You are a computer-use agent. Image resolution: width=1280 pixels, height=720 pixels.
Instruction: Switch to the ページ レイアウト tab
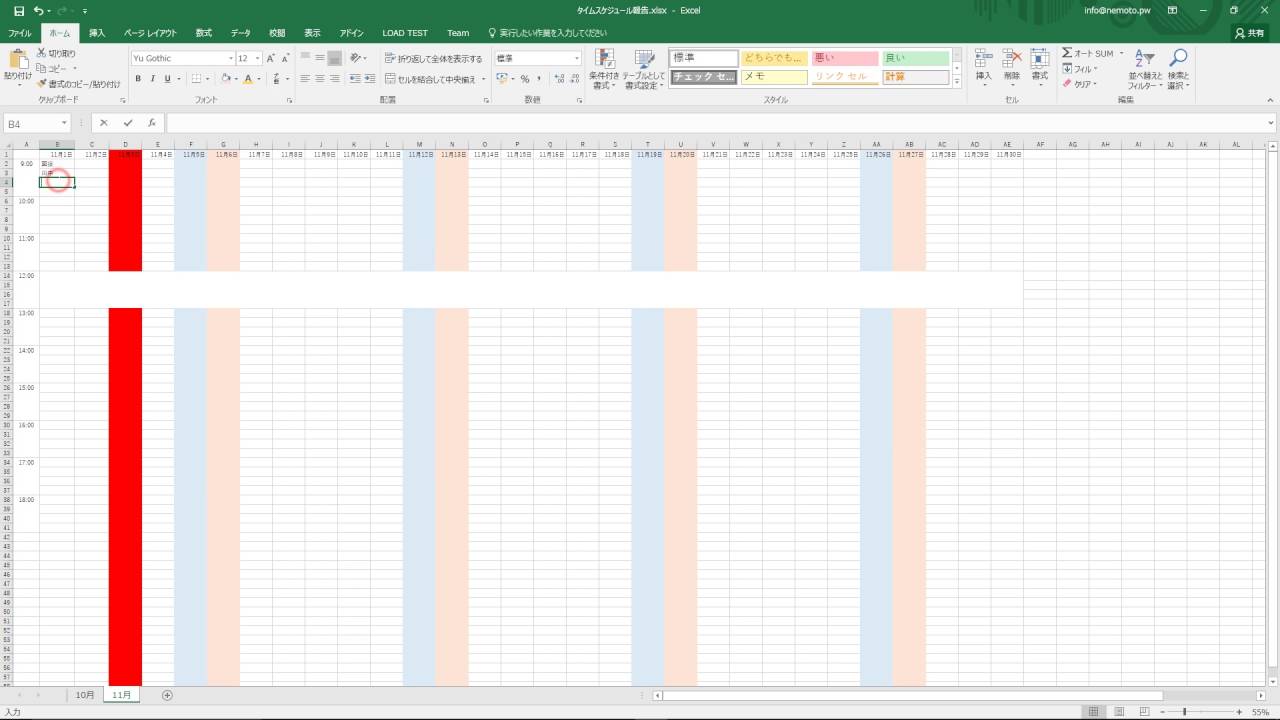pyautogui.click(x=149, y=33)
